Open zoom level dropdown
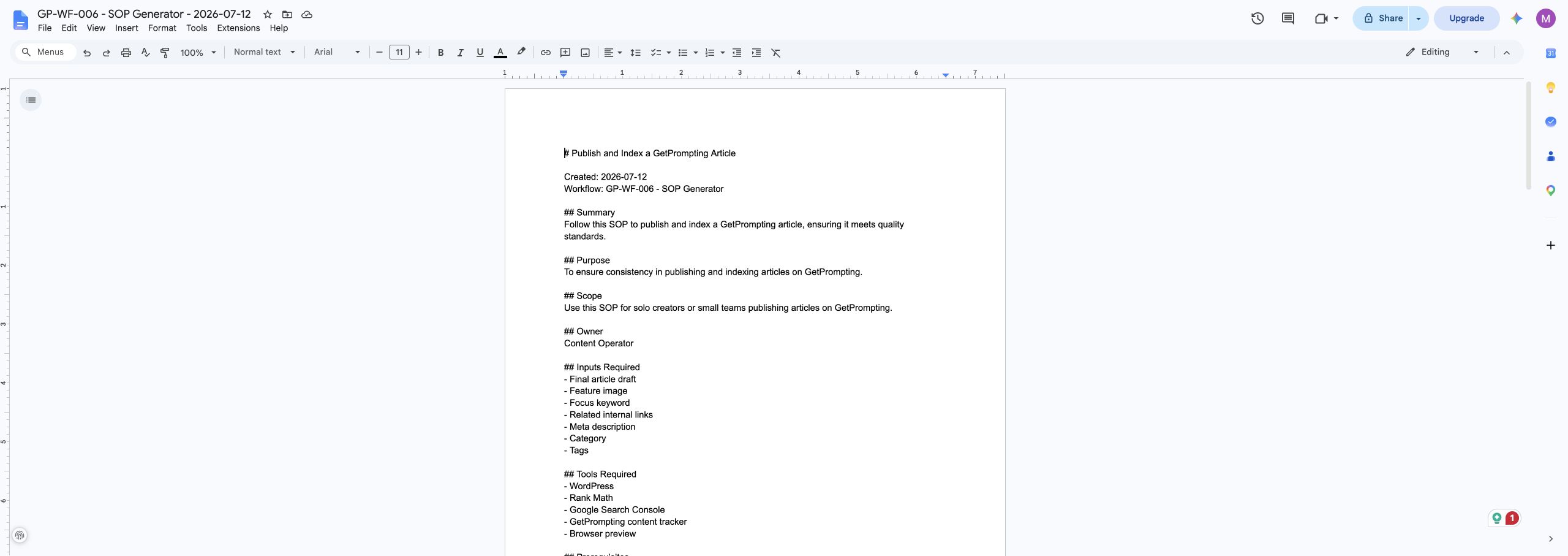This screenshot has width=1568, height=556. (x=198, y=53)
